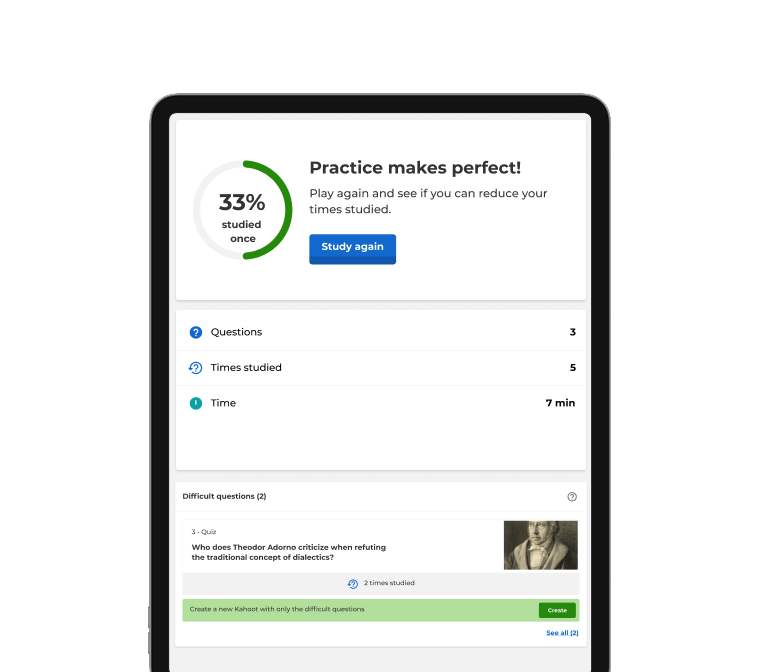Click the replay icon beside 2 times studied
The width and height of the screenshot is (762, 672).
click(x=353, y=584)
